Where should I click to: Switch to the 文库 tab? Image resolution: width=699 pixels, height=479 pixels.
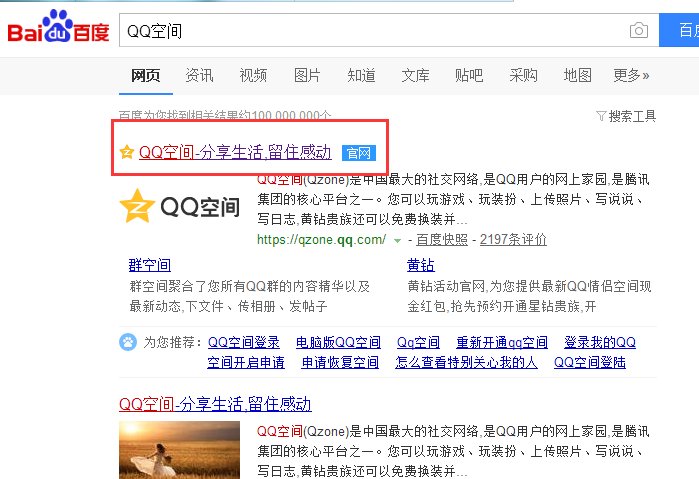pyautogui.click(x=415, y=75)
